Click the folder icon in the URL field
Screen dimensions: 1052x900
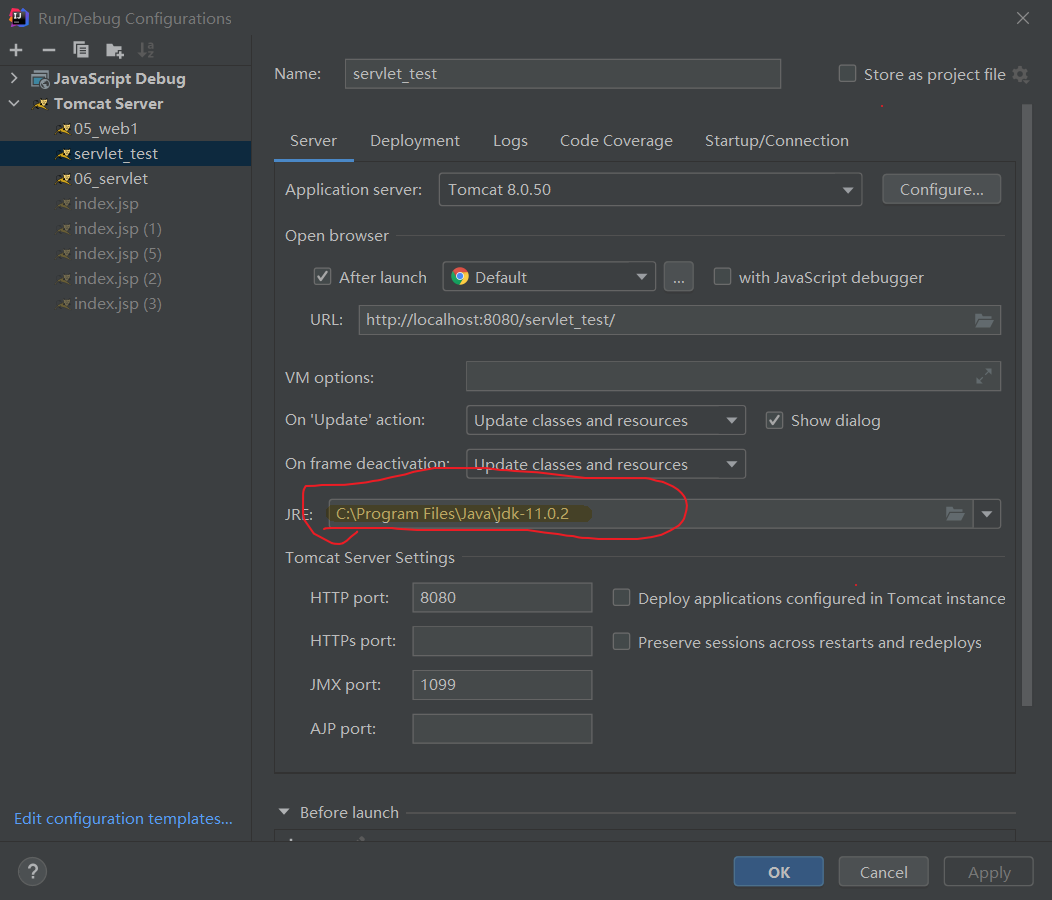(x=984, y=320)
